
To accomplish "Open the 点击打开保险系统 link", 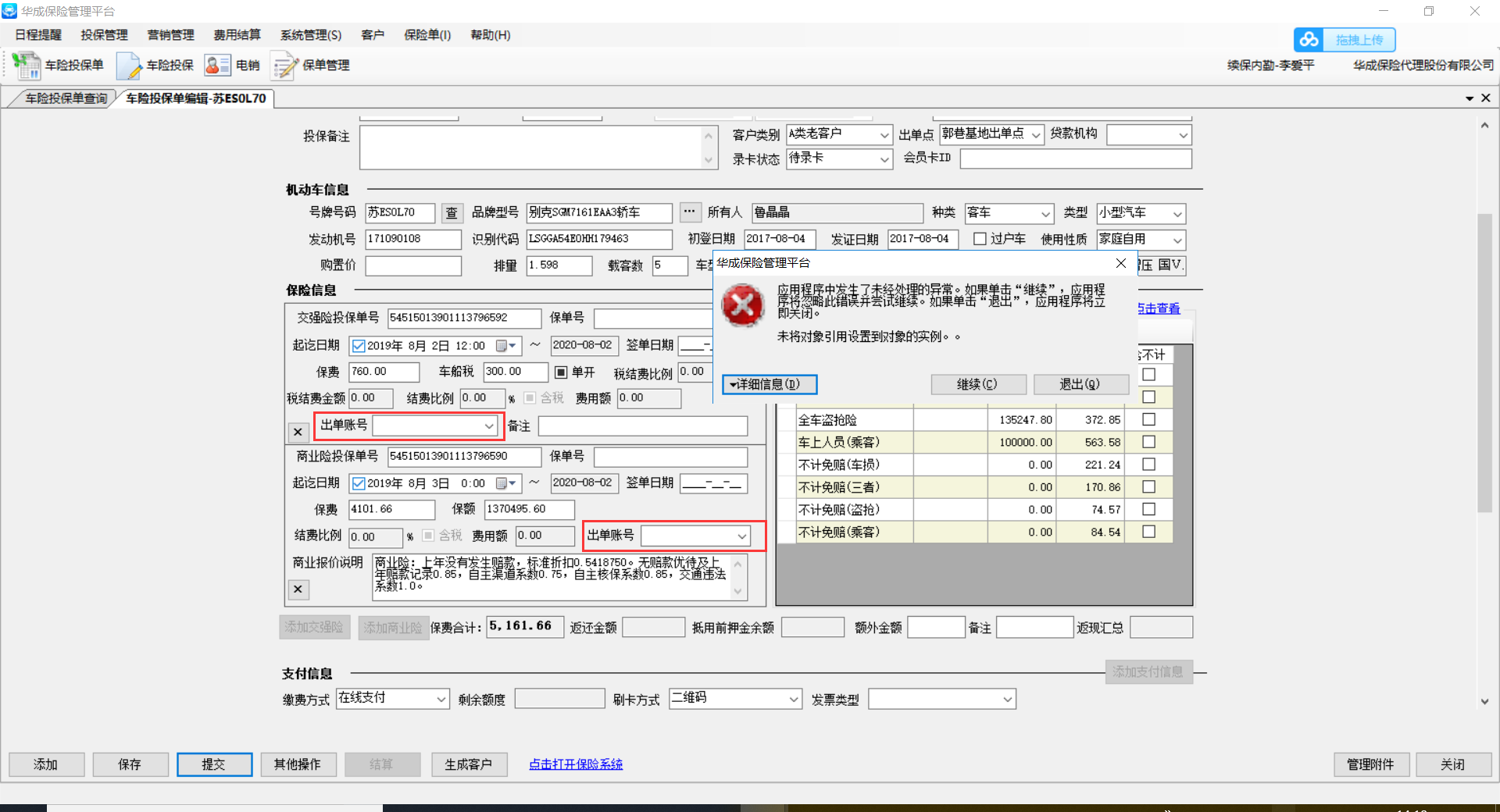I will point(576,764).
